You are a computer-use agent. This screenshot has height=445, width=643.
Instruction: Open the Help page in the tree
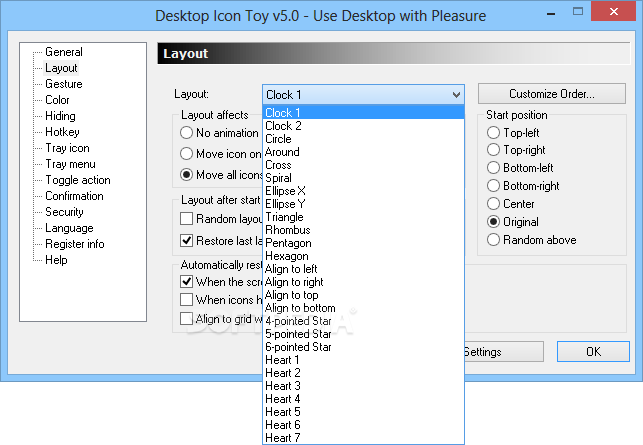tap(56, 260)
